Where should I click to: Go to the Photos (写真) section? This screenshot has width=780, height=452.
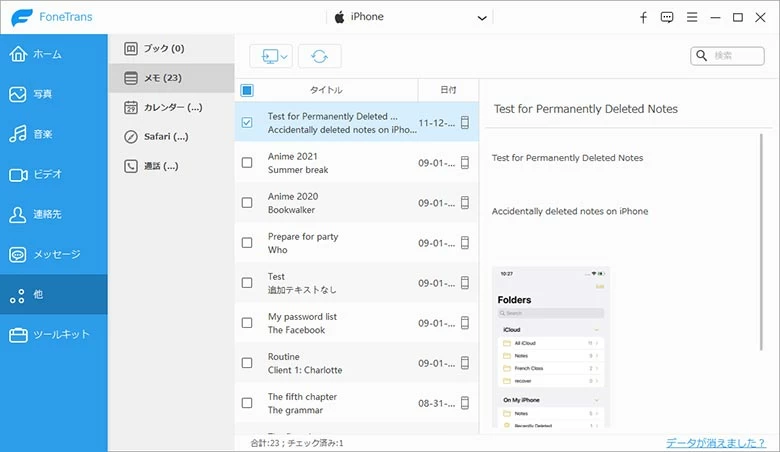[x=53, y=94]
